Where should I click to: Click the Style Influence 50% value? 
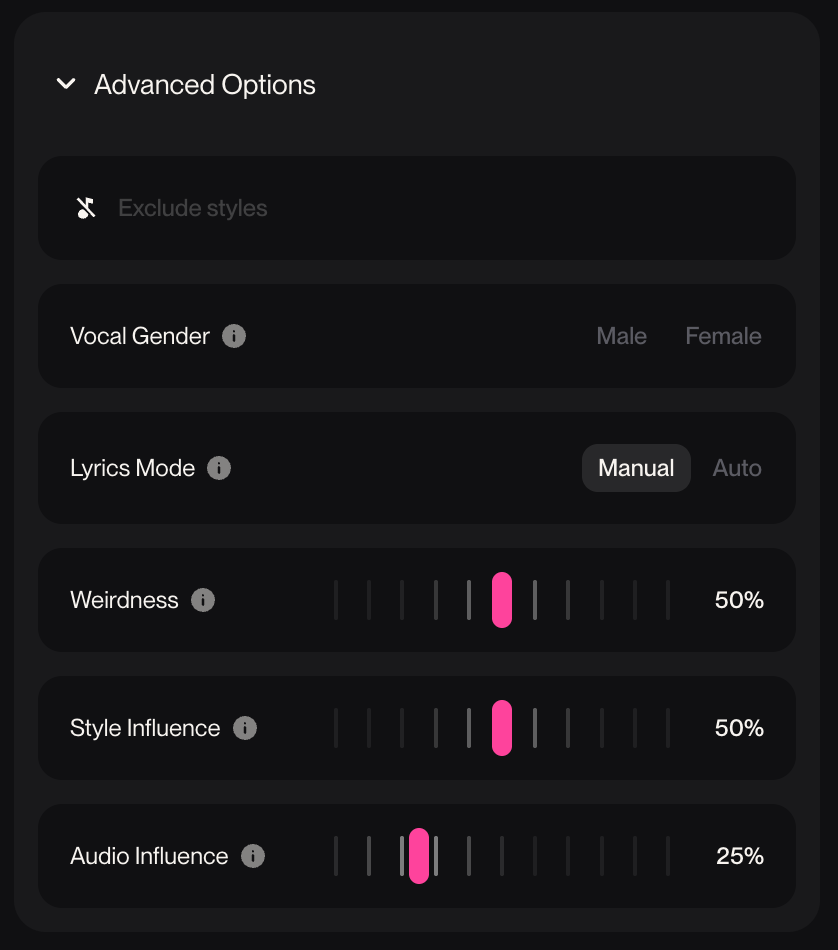pos(739,728)
